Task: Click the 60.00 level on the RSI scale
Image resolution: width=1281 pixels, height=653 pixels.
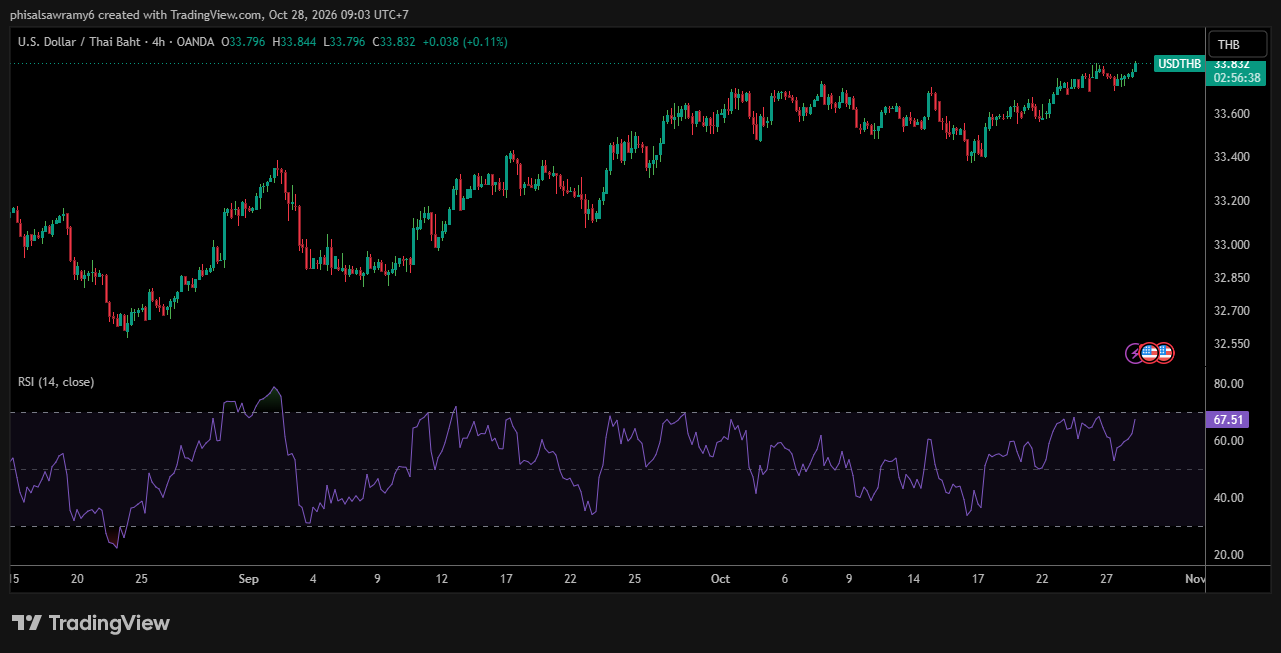Action: pos(1228,441)
